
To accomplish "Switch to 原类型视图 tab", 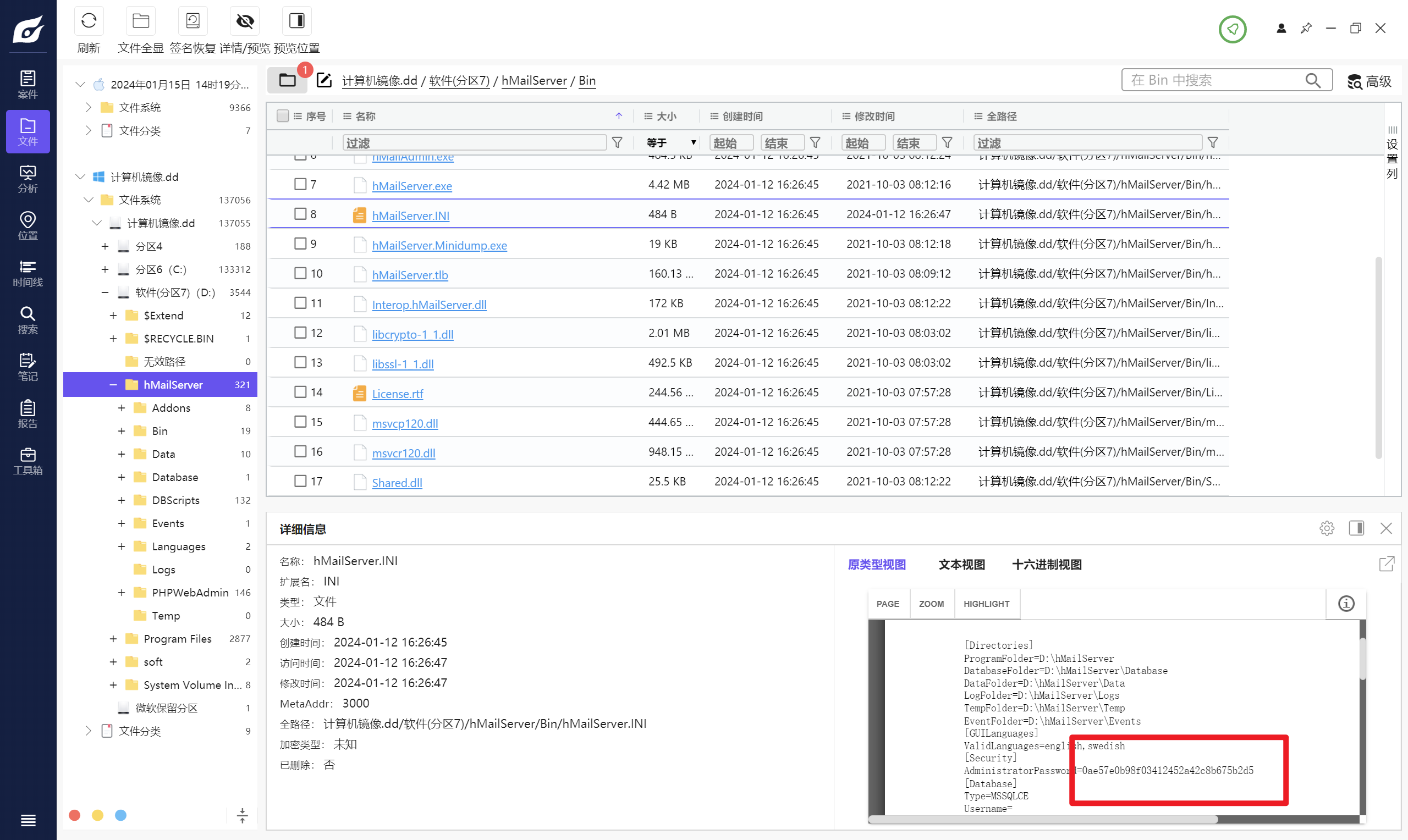I will coord(876,565).
